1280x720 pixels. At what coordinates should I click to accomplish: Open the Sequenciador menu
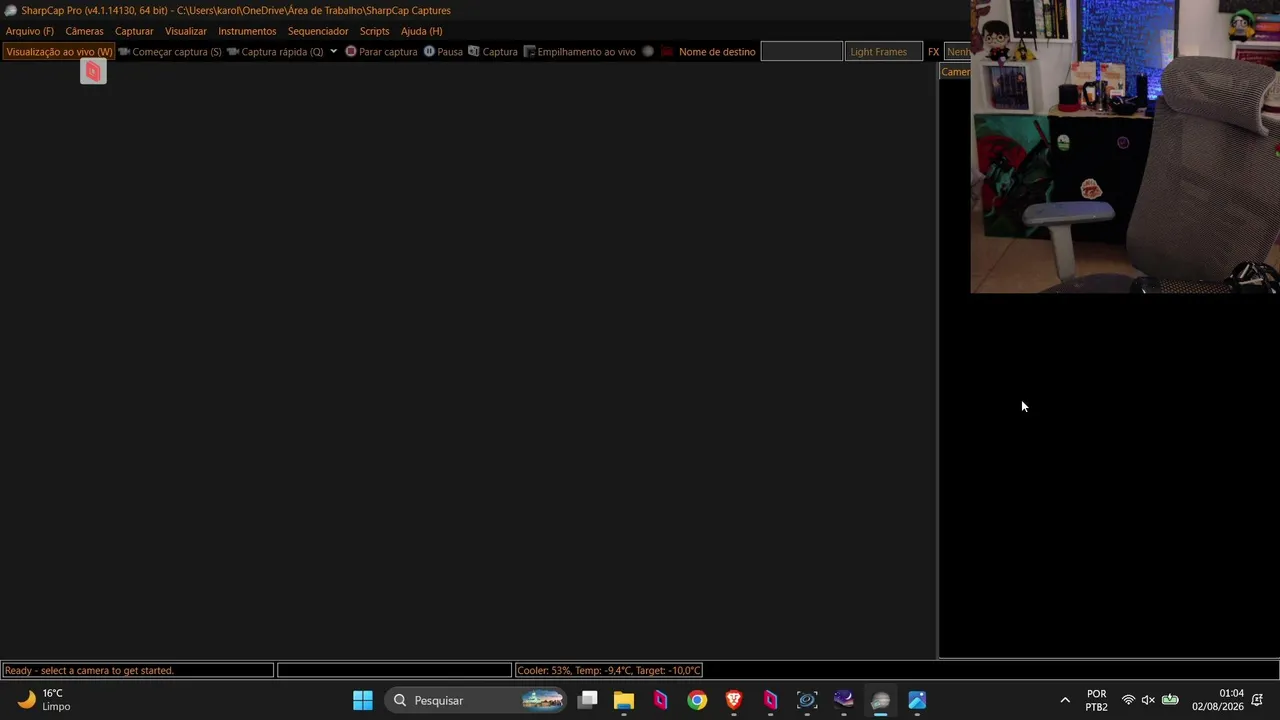coord(318,31)
